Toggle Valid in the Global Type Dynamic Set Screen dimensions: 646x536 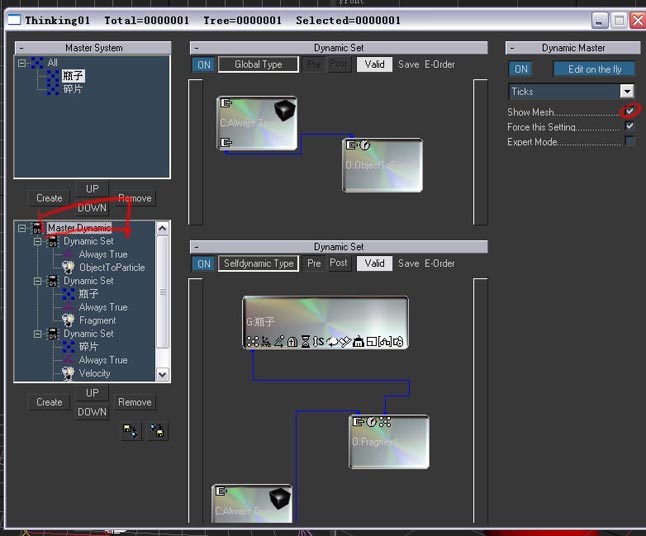pyautogui.click(x=374, y=64)
